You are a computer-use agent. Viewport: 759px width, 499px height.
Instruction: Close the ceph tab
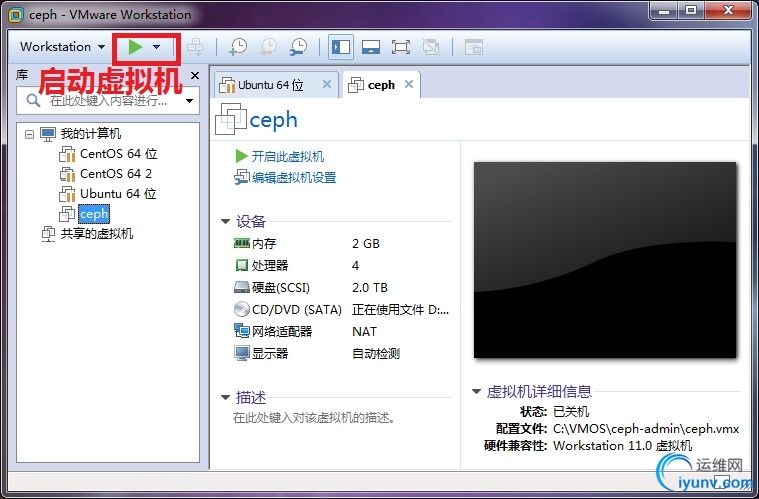pyautogui.click(x=409, y=84)
